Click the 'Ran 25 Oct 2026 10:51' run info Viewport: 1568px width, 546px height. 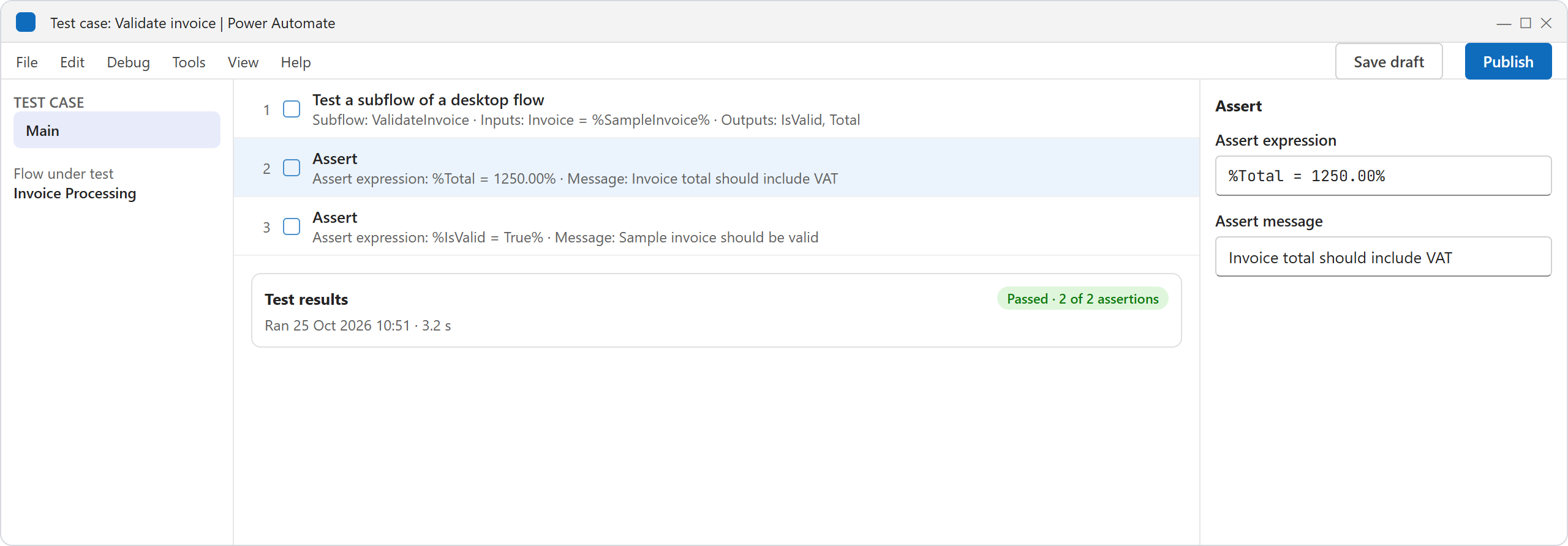tap(358, 326)
